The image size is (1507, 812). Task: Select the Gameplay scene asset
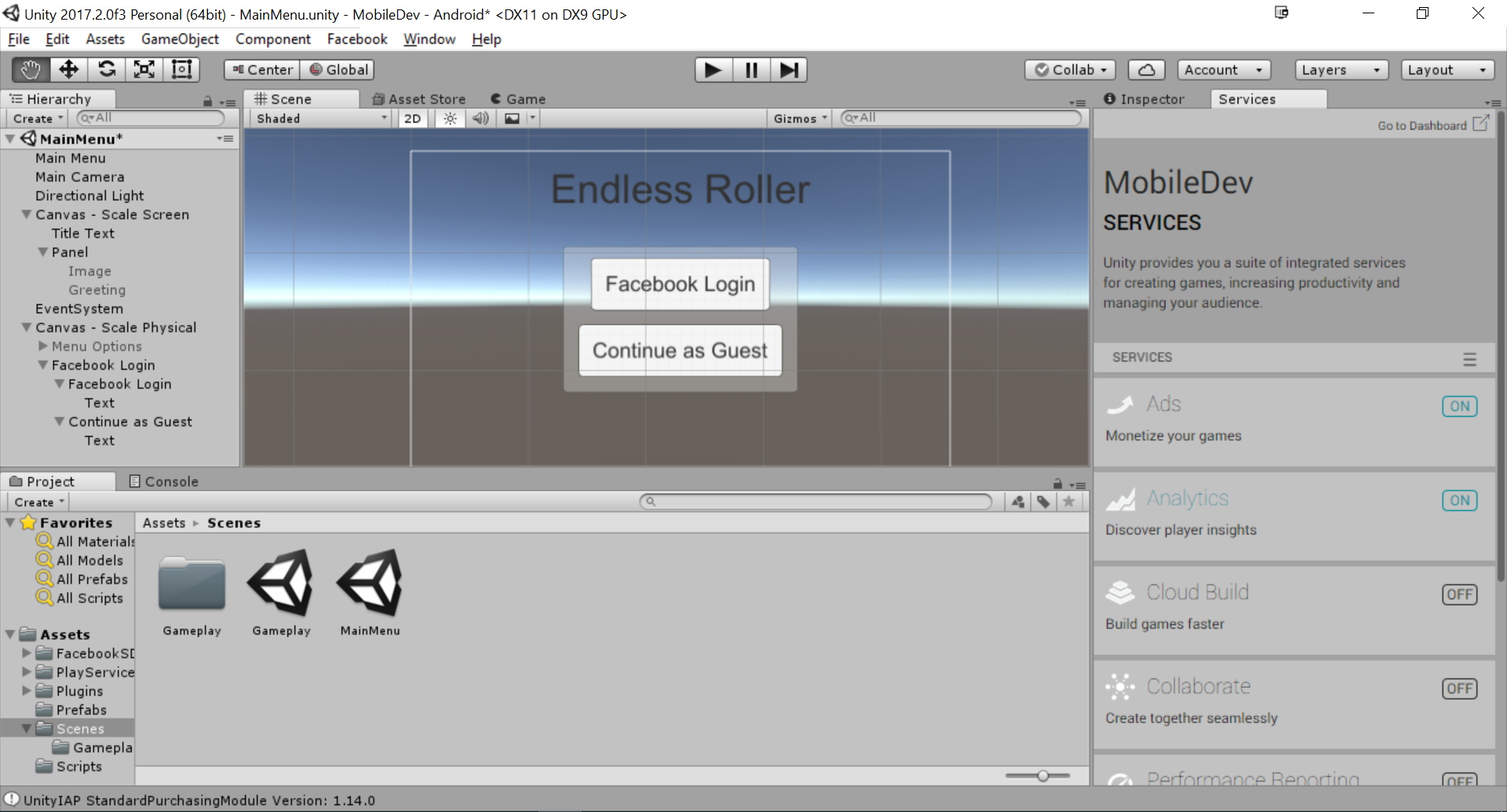(281, 593)
